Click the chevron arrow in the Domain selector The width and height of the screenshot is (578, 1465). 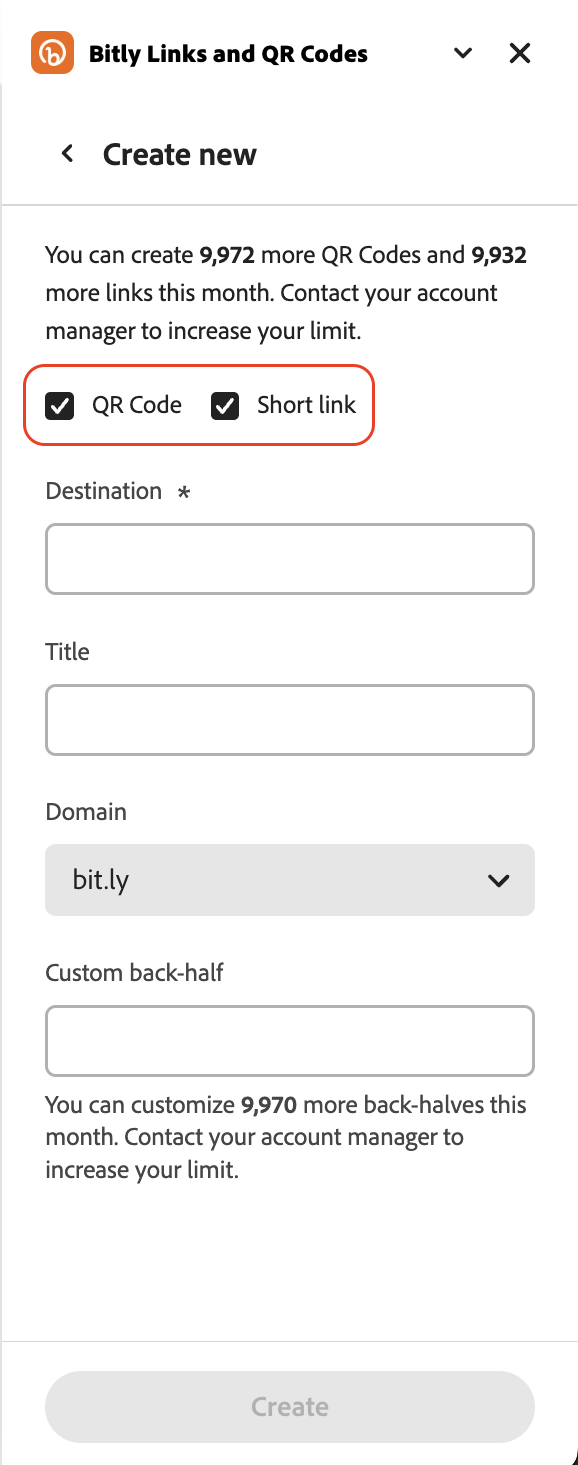(498, 881)
